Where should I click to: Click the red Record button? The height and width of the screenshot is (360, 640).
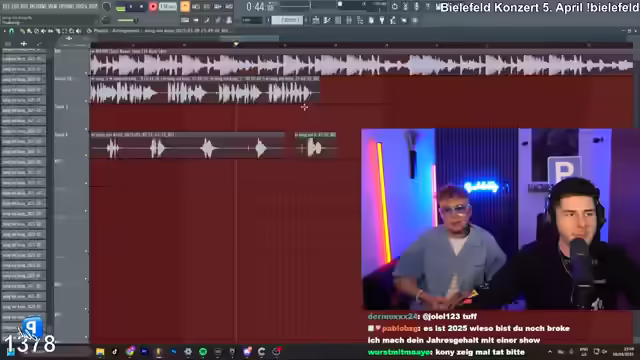point(153,7)
